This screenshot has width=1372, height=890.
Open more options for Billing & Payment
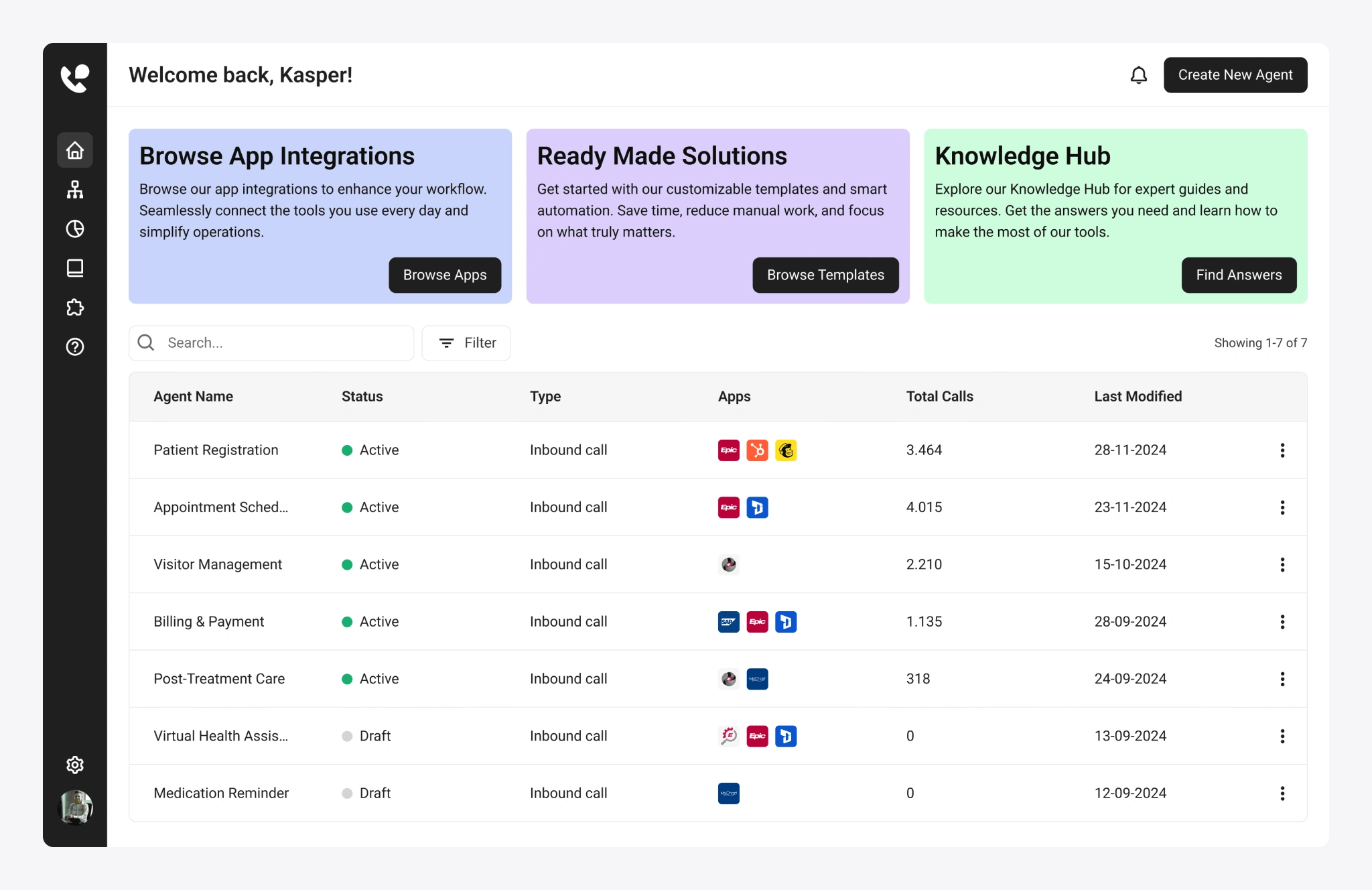coord(1282,622)
